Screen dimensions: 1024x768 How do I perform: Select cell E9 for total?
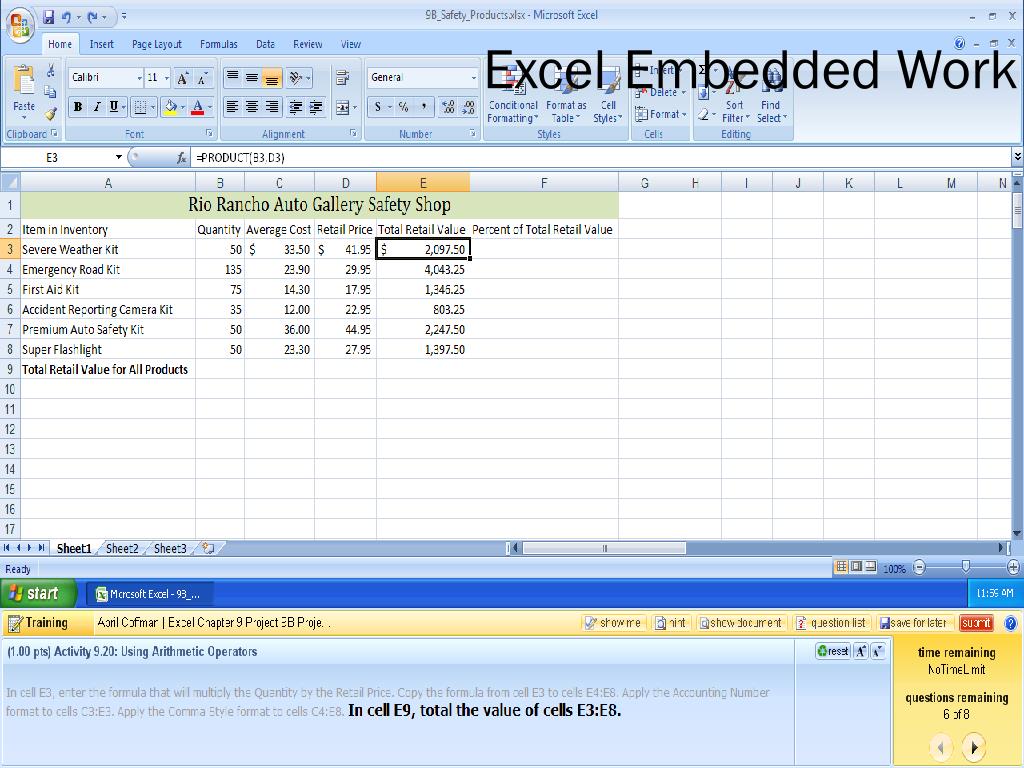coord(423,370)
